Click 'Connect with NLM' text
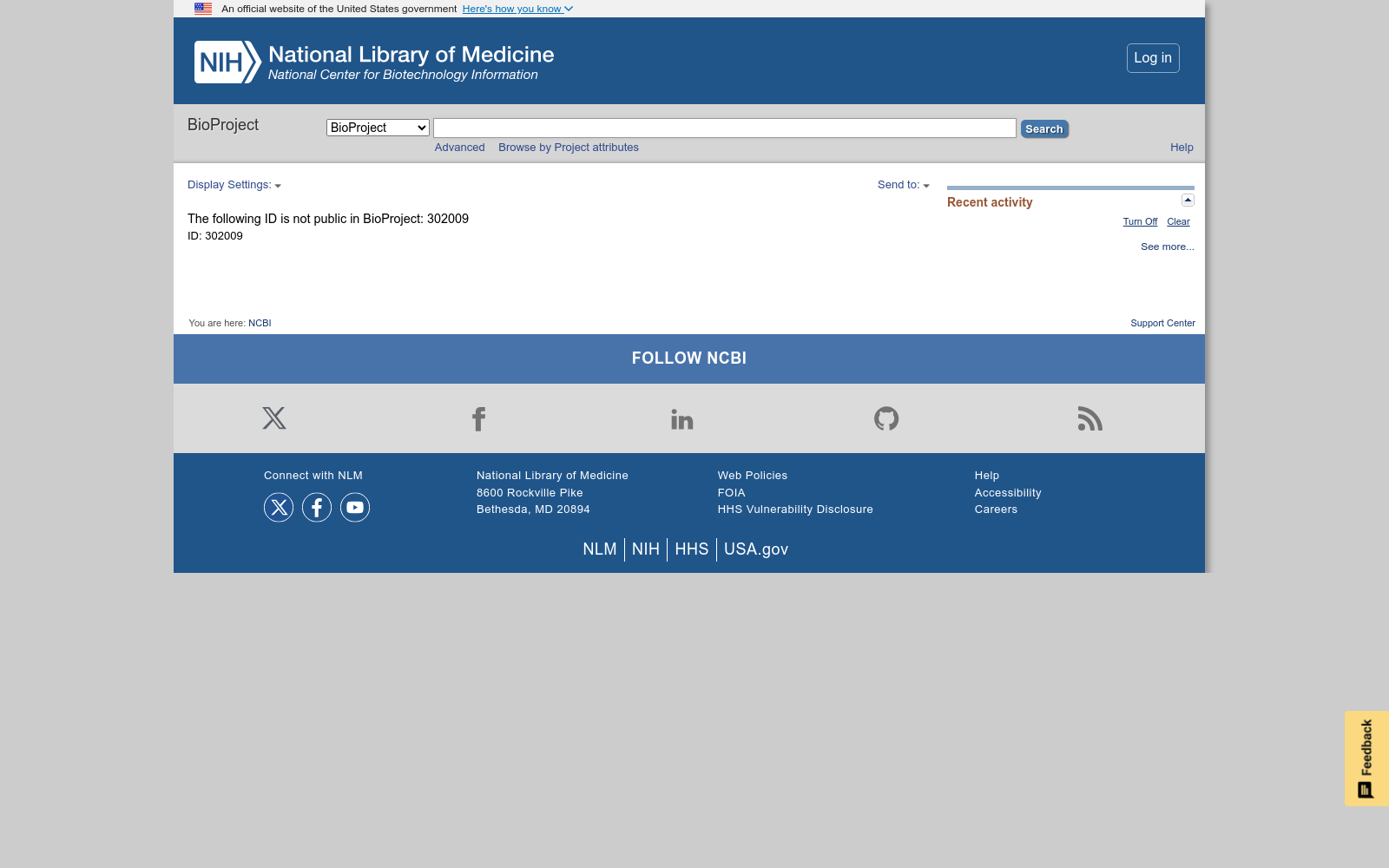Viewport: 1389px width, 868px height. [x=313, y=476]
